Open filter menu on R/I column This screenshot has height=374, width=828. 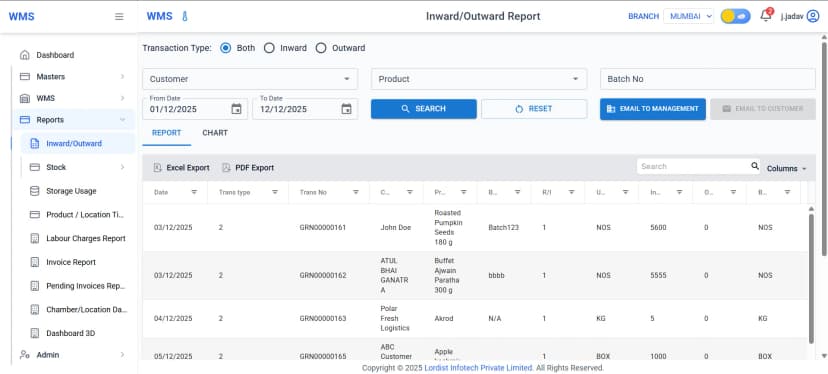coord(571,192)
